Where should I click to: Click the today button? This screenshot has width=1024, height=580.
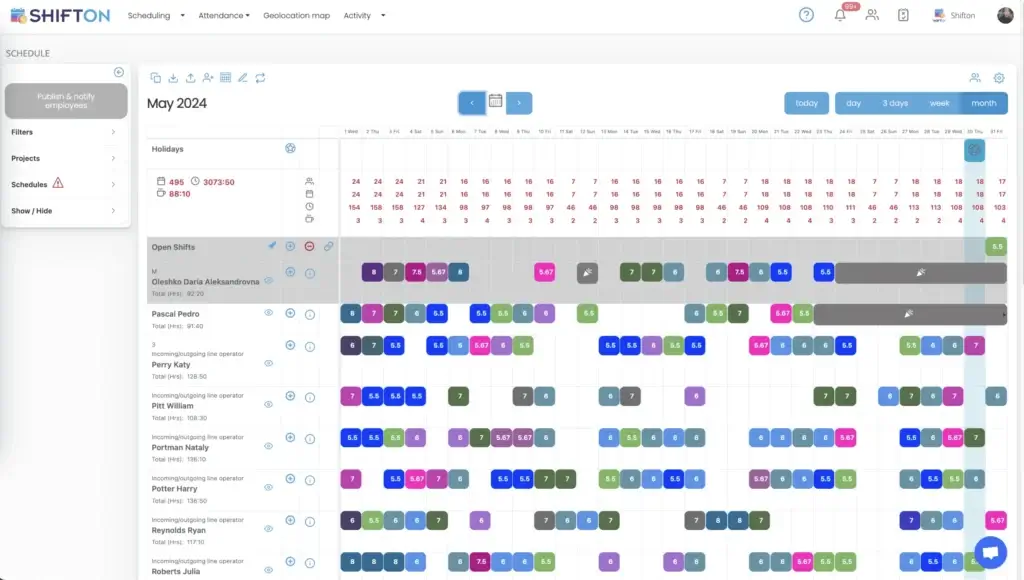point(806,103)
